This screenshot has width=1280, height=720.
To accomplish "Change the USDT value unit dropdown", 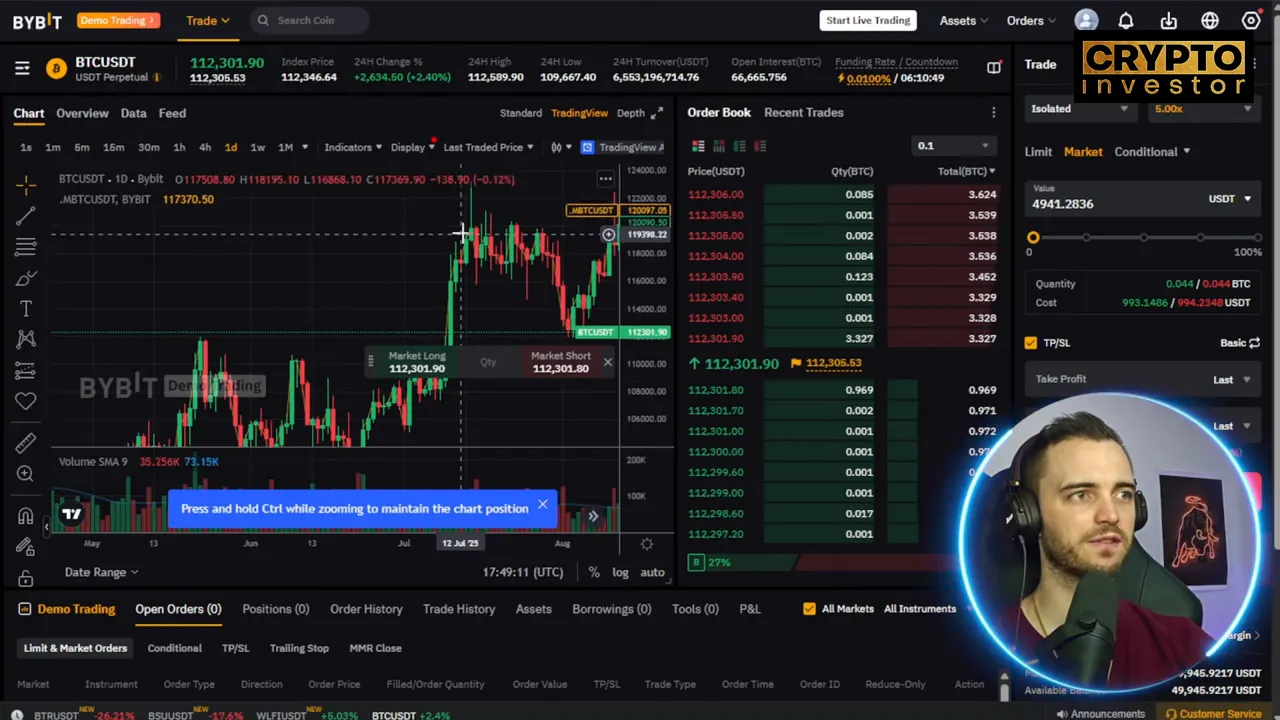I will [1230, 199].
